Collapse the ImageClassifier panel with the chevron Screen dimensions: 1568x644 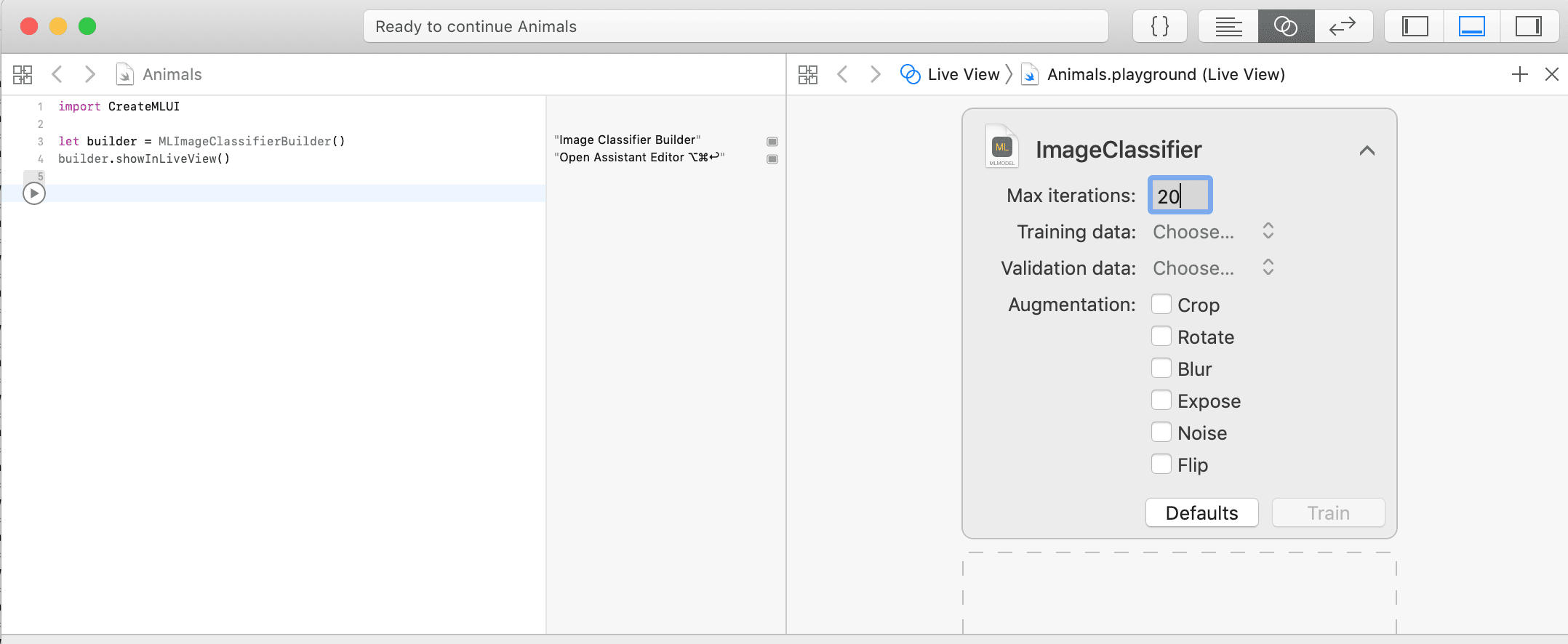[x=1367, y=150]
